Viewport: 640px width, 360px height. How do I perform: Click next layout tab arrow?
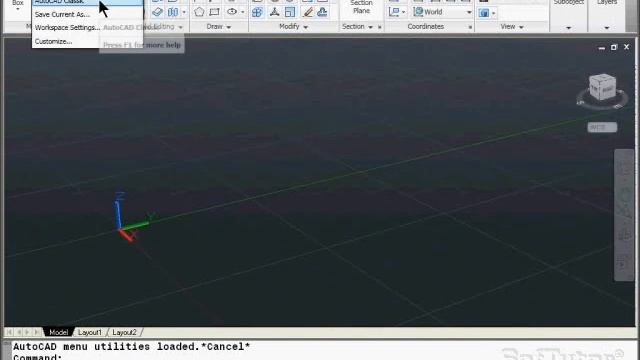(27, 332)
